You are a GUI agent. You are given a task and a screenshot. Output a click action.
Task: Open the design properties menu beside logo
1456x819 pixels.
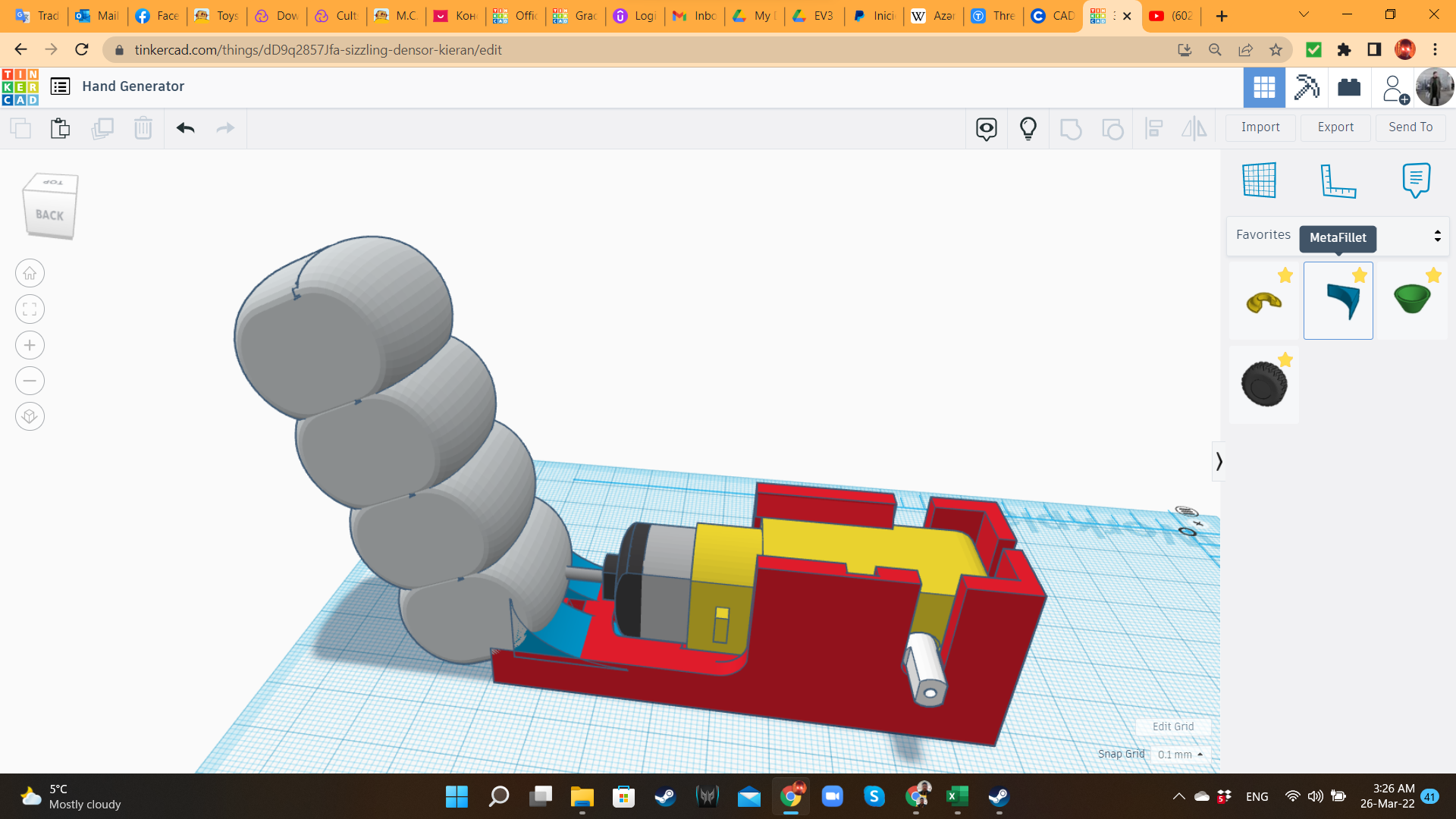(59, 86)
